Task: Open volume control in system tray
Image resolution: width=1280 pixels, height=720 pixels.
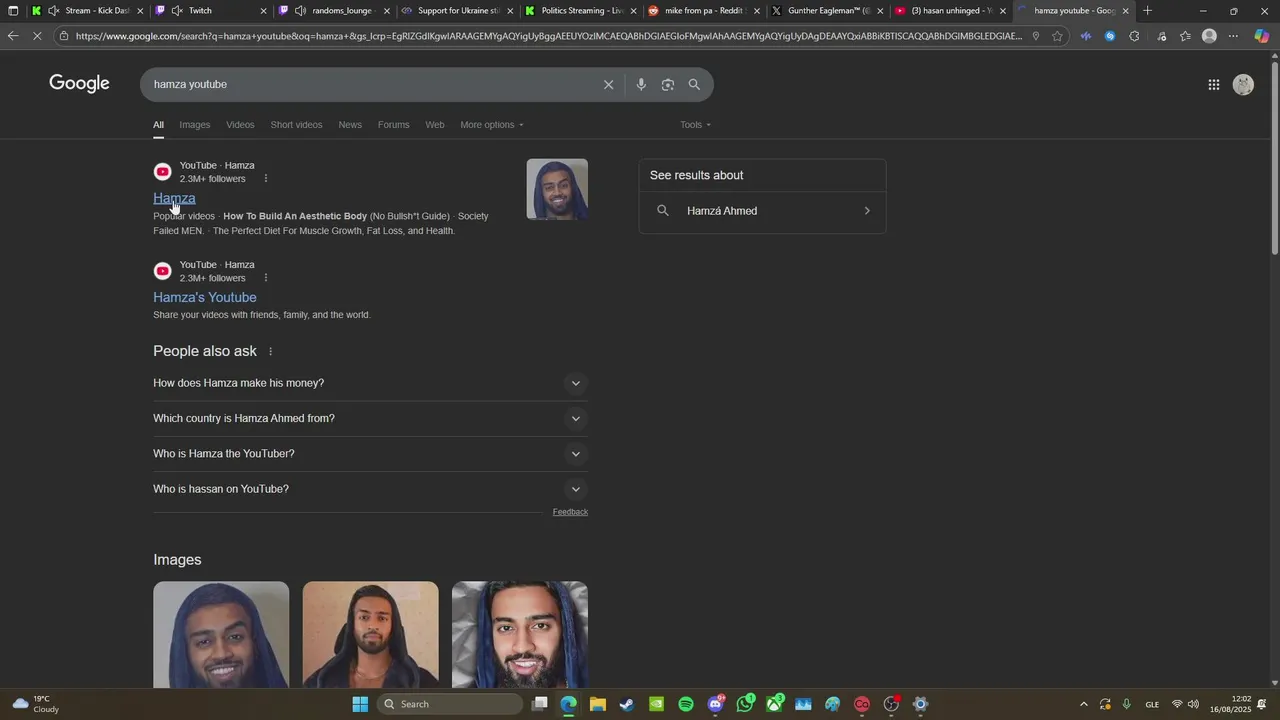Action: pos(1193,704)
